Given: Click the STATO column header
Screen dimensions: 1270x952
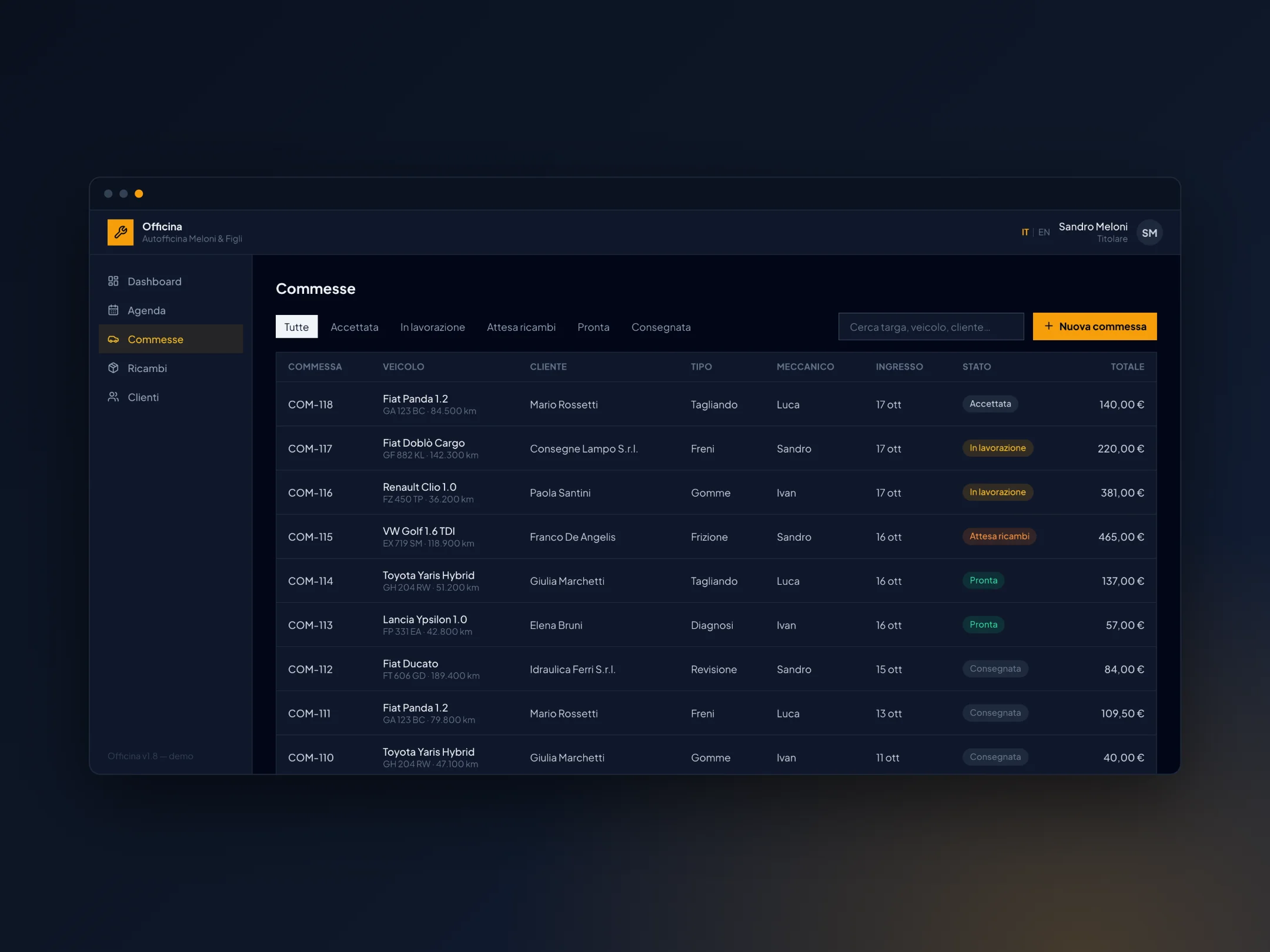Looking at the screenshot, I should [976, 367].
